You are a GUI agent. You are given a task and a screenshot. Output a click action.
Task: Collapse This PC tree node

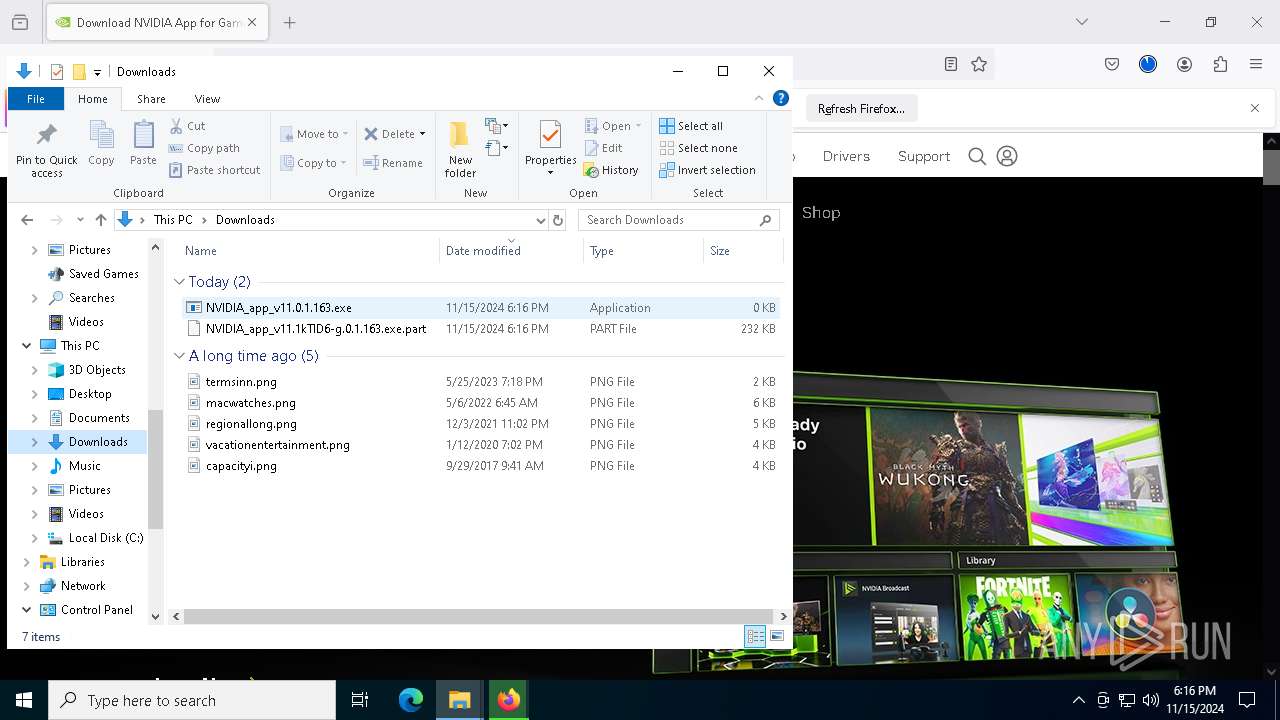[x=26, y=346]
